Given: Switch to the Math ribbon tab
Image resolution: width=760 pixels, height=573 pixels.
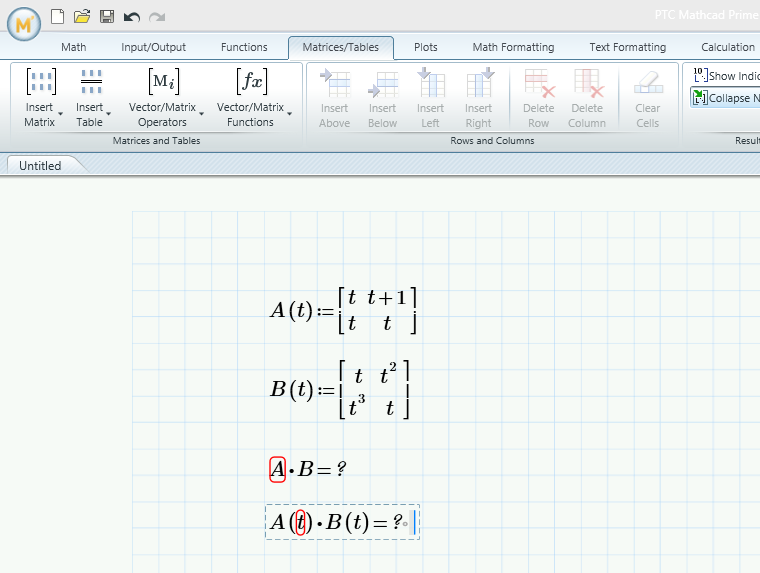Looking at the screenshot, I should tap(74, 47).
